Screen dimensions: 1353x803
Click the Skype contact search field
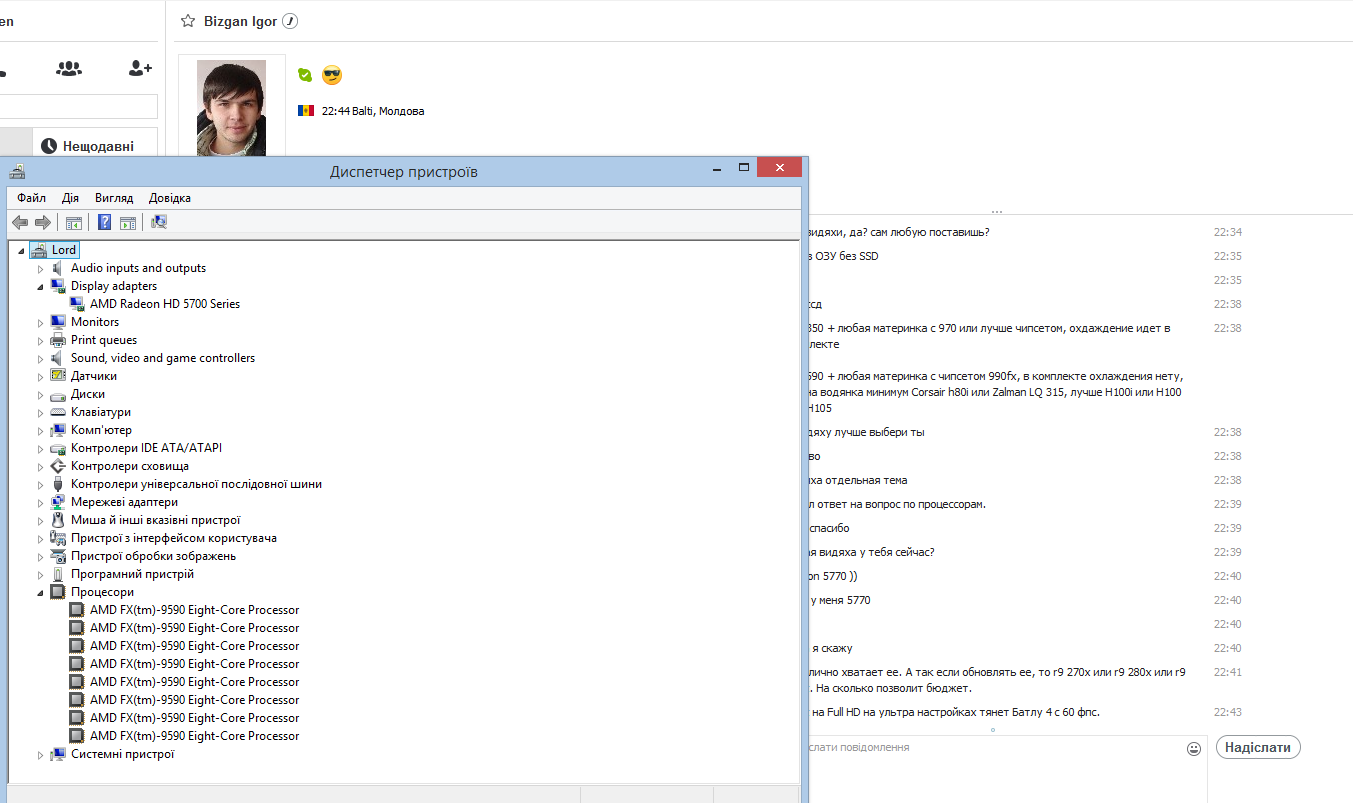[x=79, y=107]
